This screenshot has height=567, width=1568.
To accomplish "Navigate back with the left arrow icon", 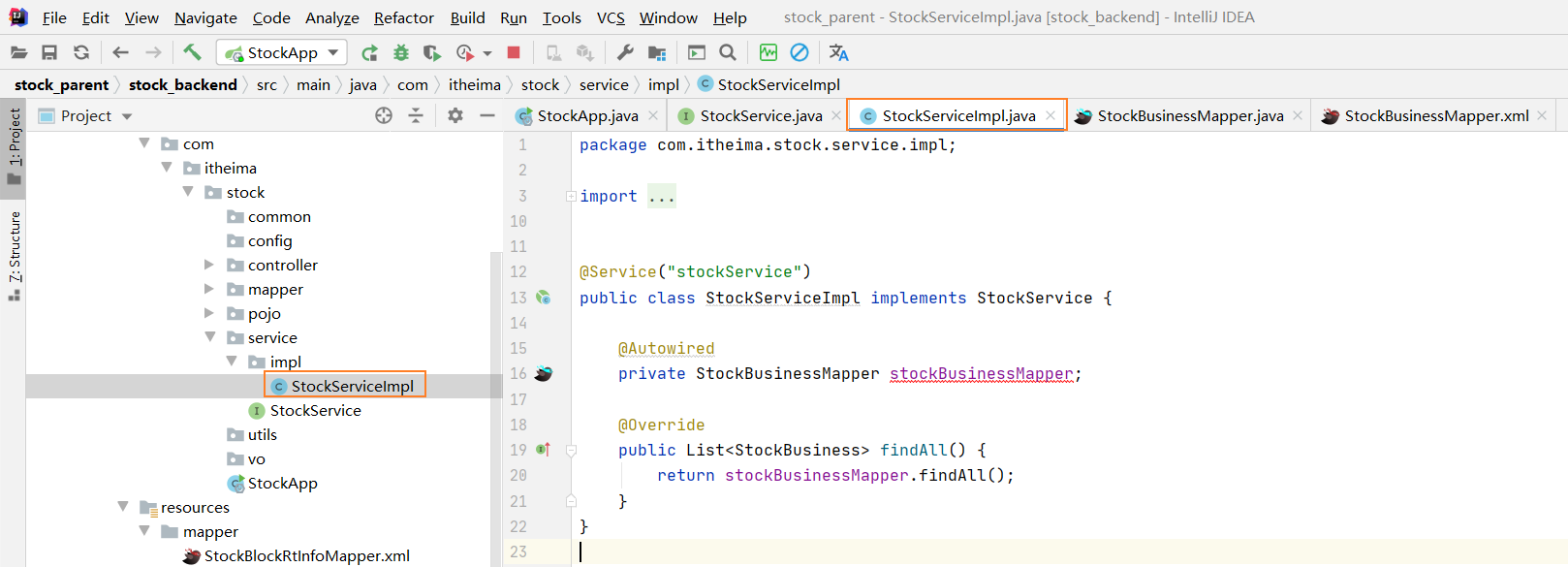I will coord(120,52).
